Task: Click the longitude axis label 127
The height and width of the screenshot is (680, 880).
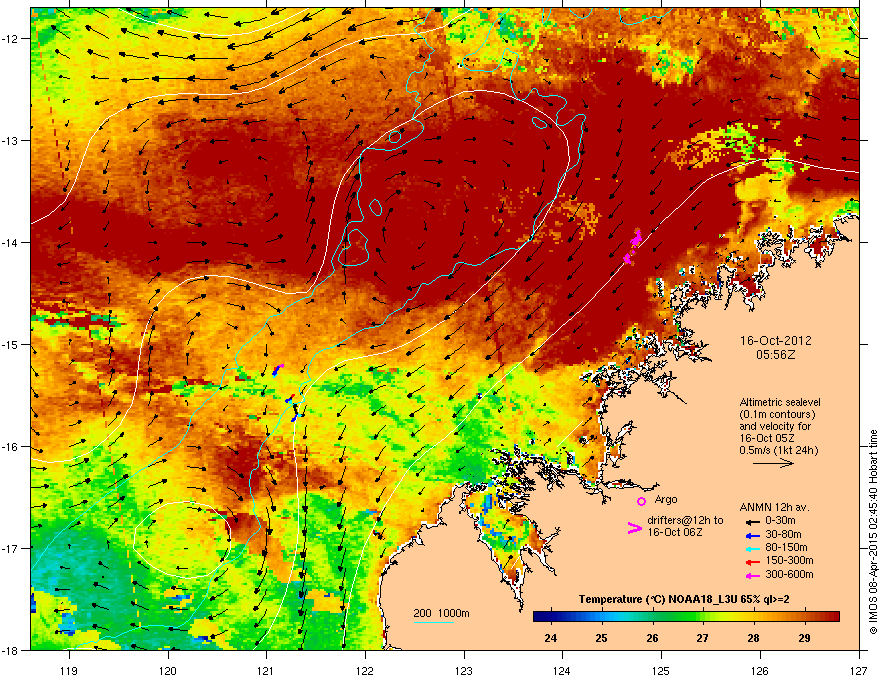Action: click(x=859, y=671)
